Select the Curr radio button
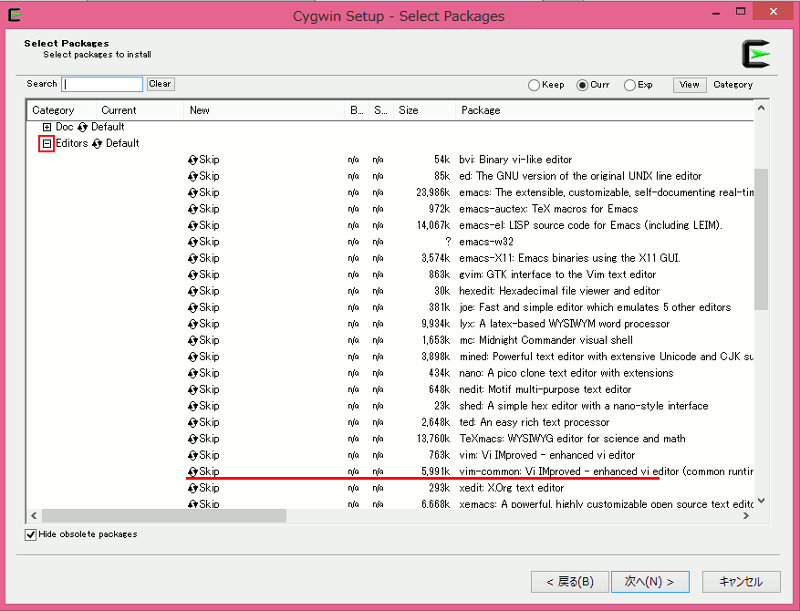 click(582, 85)
